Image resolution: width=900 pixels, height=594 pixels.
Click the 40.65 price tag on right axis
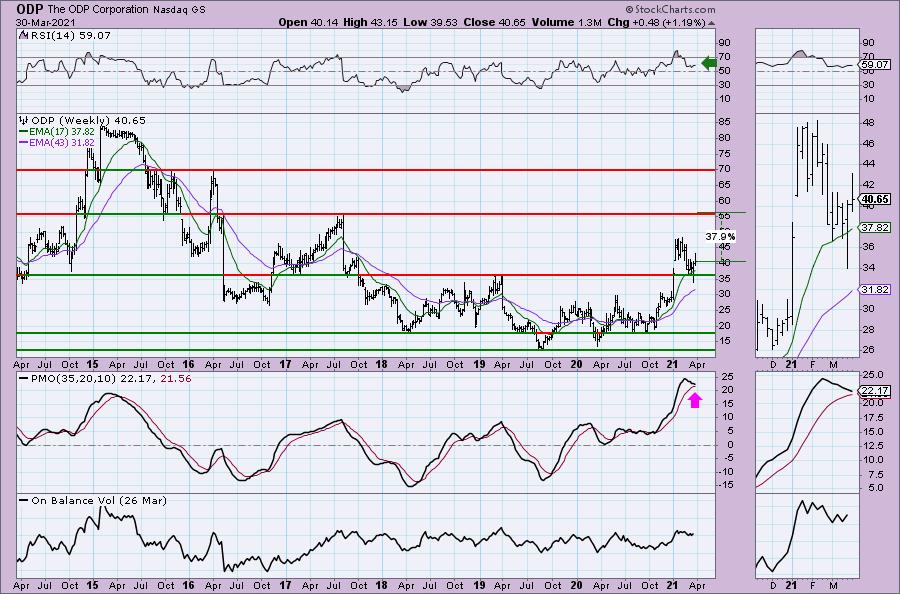[x=875, y=200]
